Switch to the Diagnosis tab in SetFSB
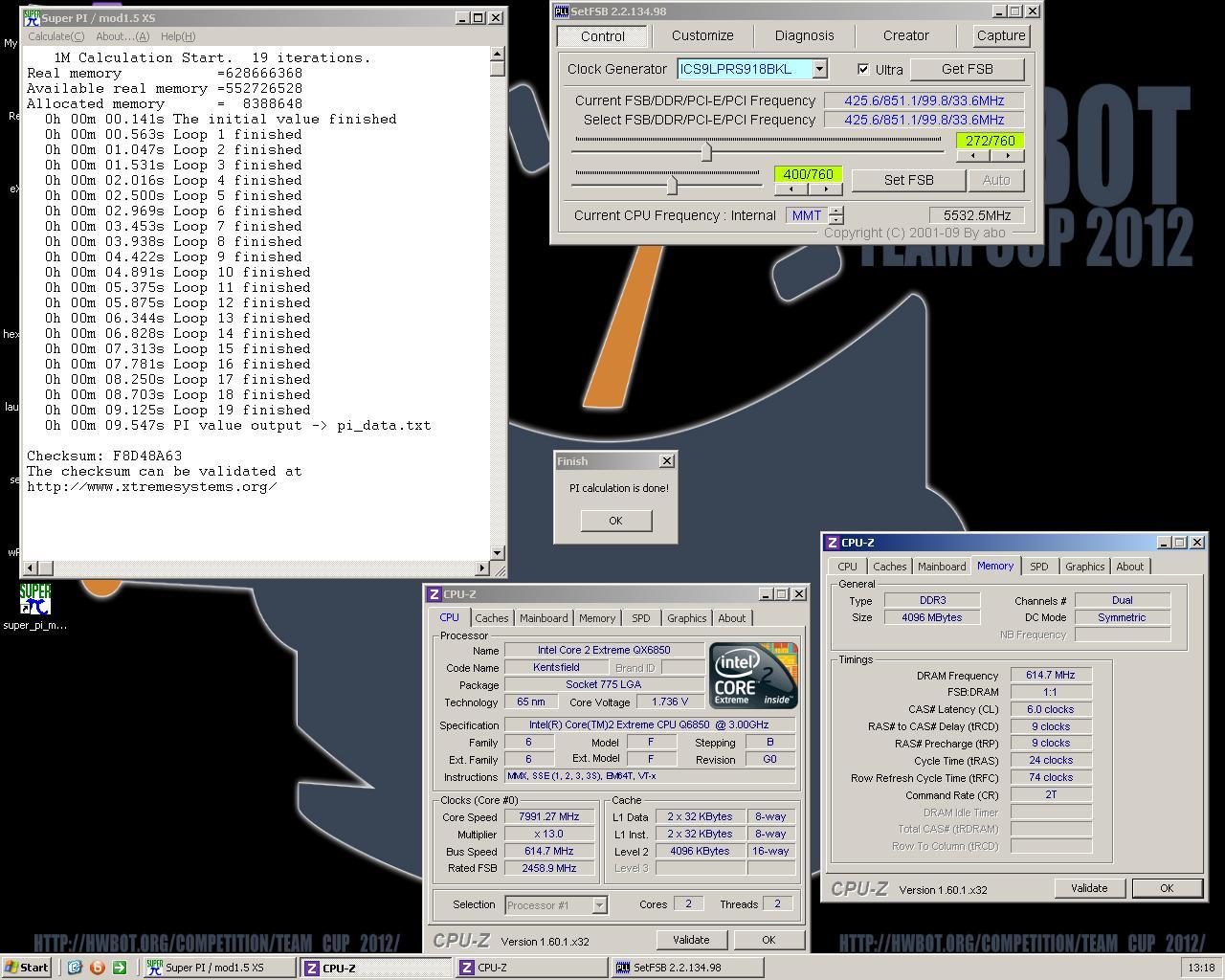 coord(804,35)
